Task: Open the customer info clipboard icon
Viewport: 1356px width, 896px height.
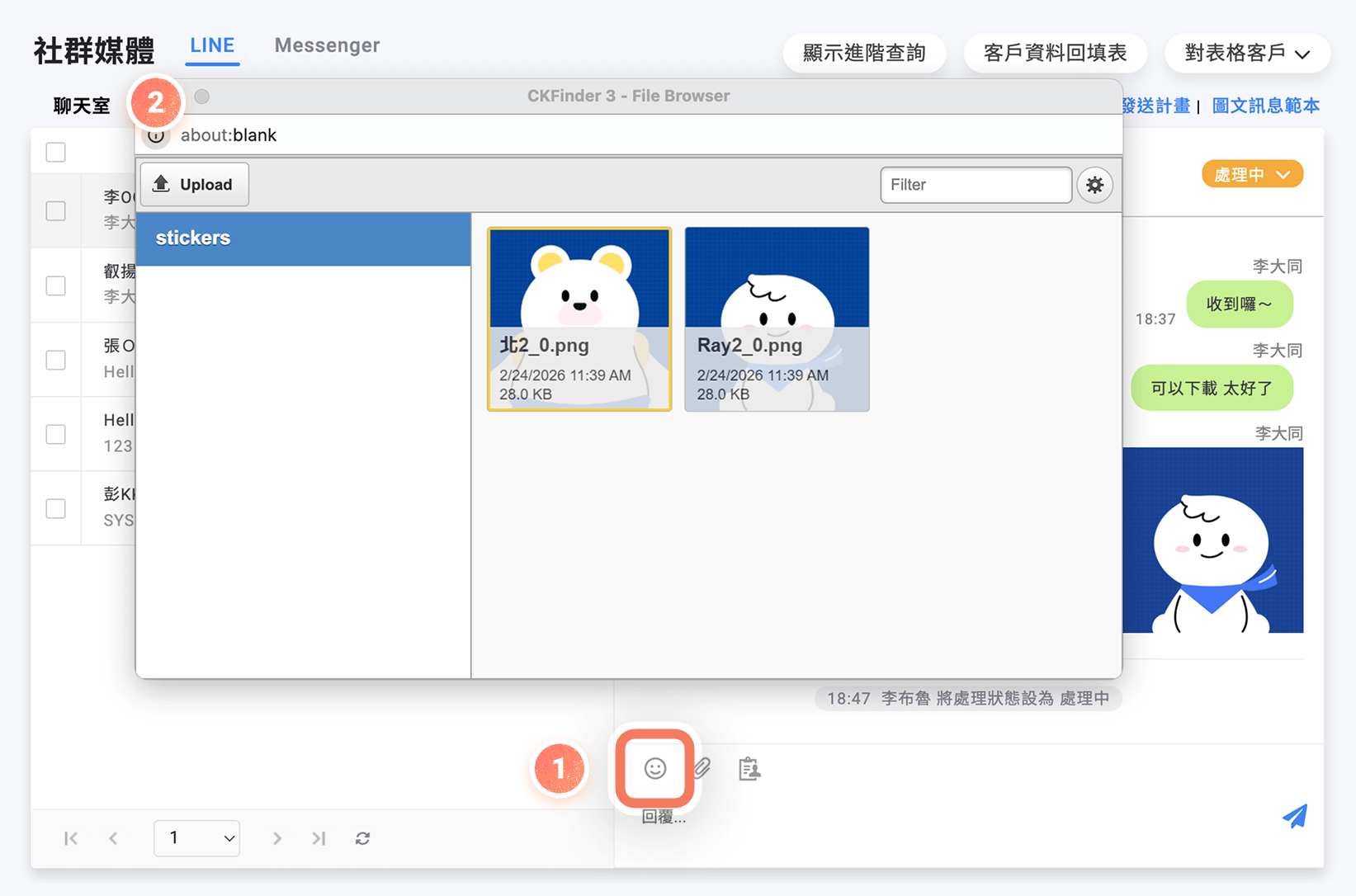Action: pyautogui.click(x=749, y=769)
